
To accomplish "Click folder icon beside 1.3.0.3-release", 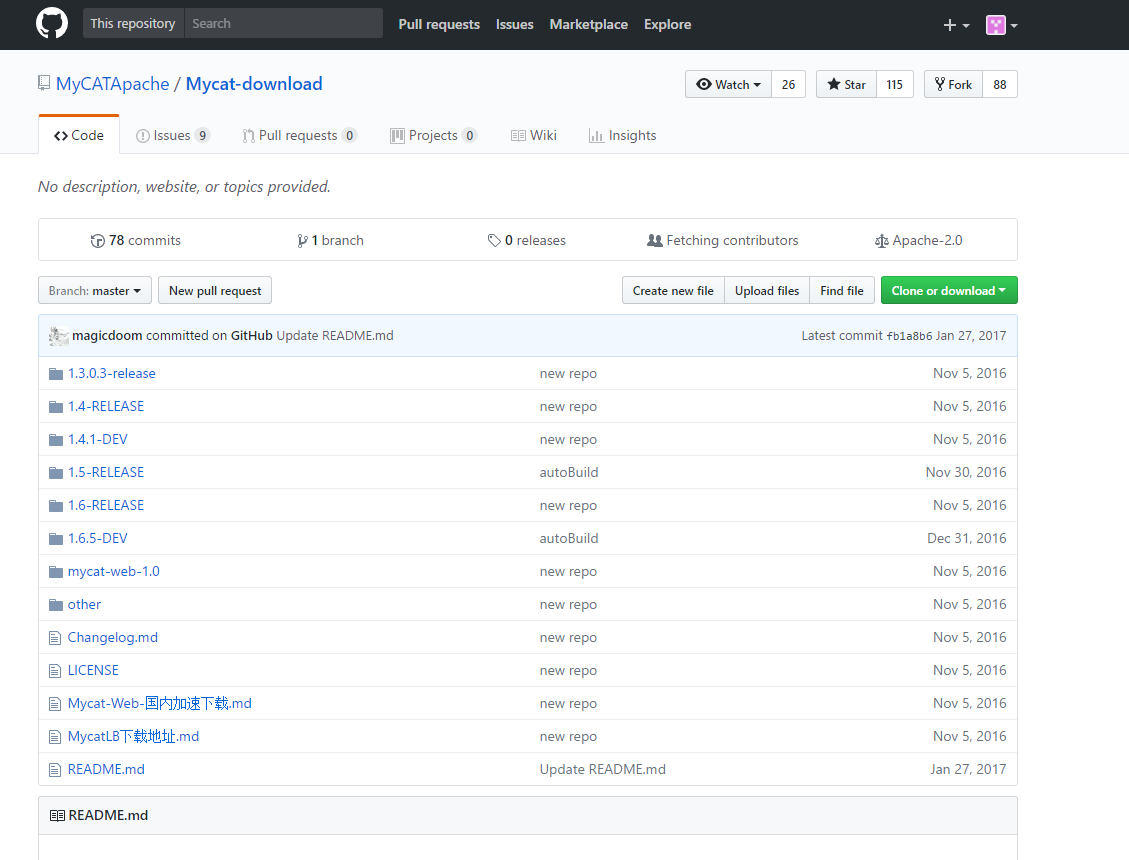I will point(56,374).
